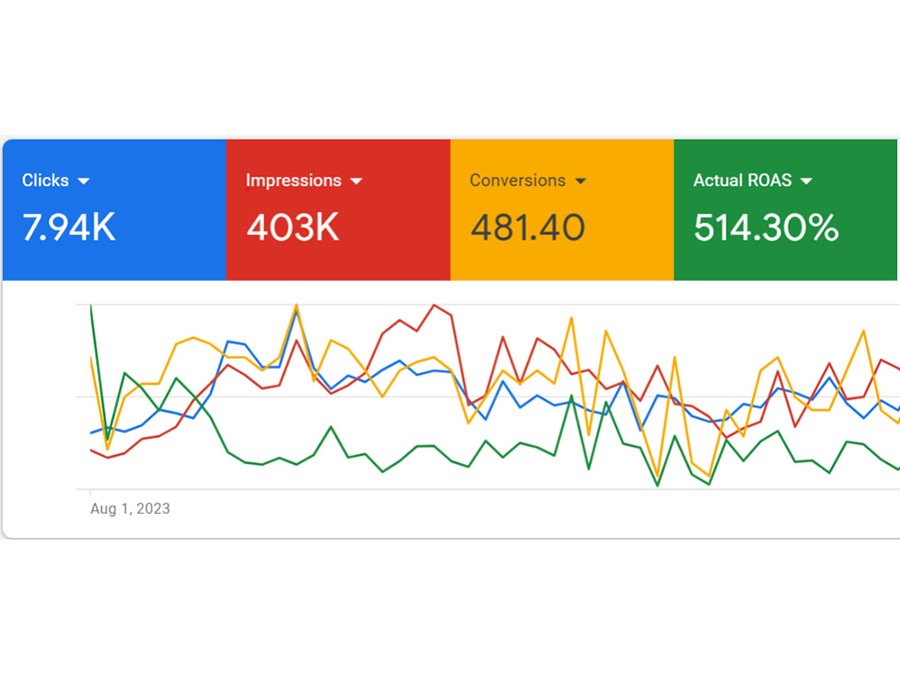Click the 481.40 conversions value
This screenshot has width=900, height=675.
tap(527, 228)
